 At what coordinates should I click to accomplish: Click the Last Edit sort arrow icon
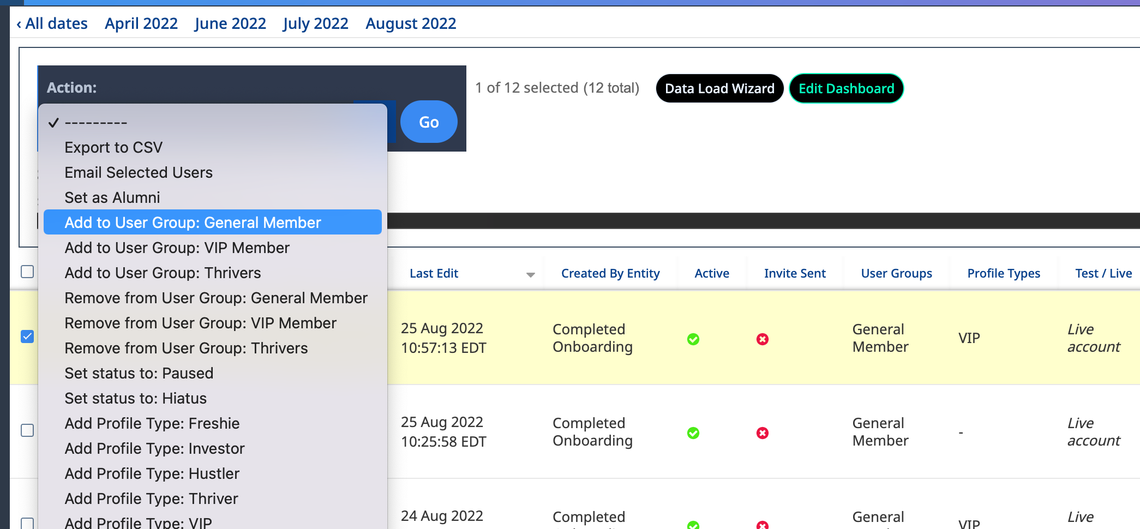[531, 275]
